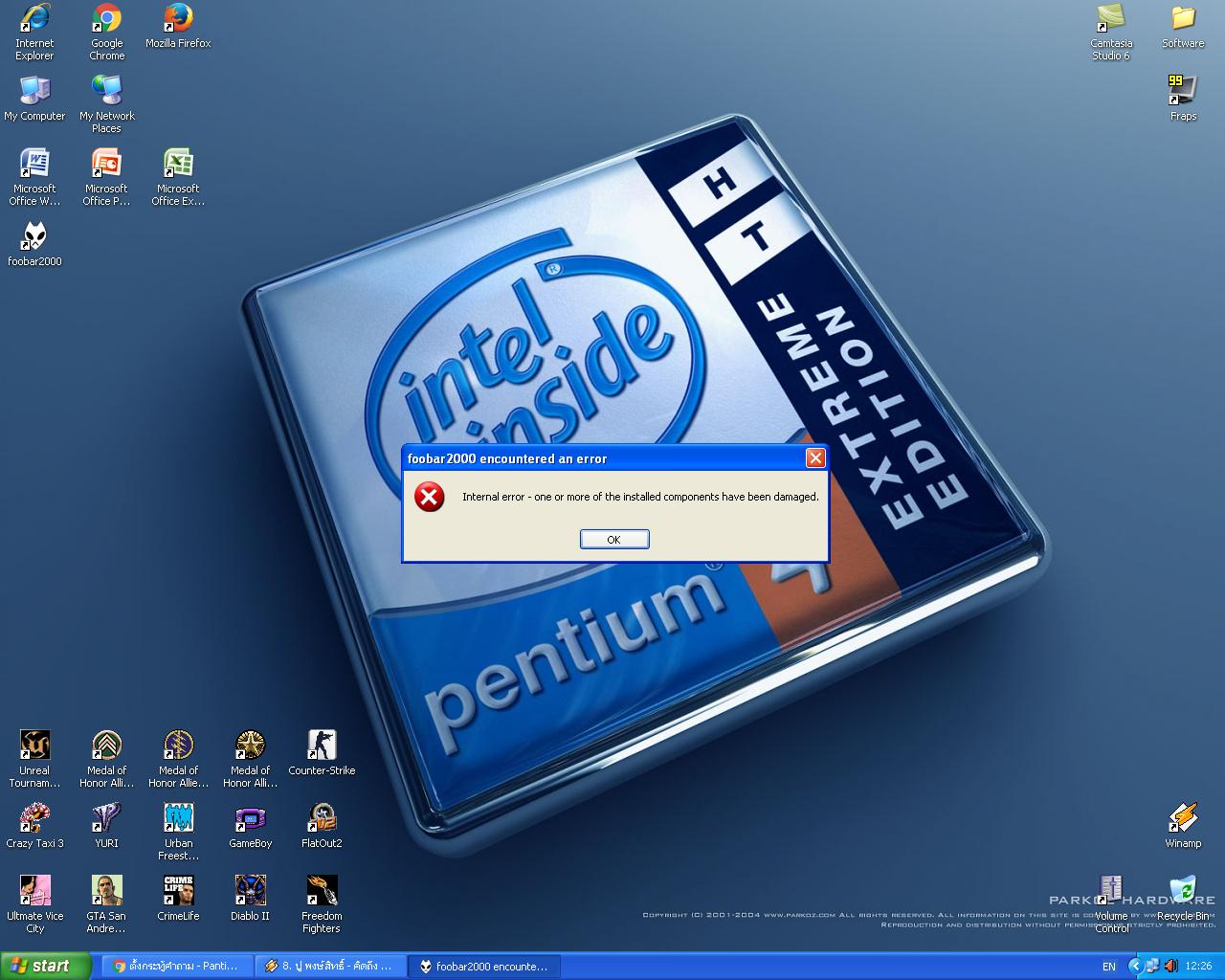Click the taskbar clock showing 12:26
The image size is (1225, 980).
(1198, 967)
